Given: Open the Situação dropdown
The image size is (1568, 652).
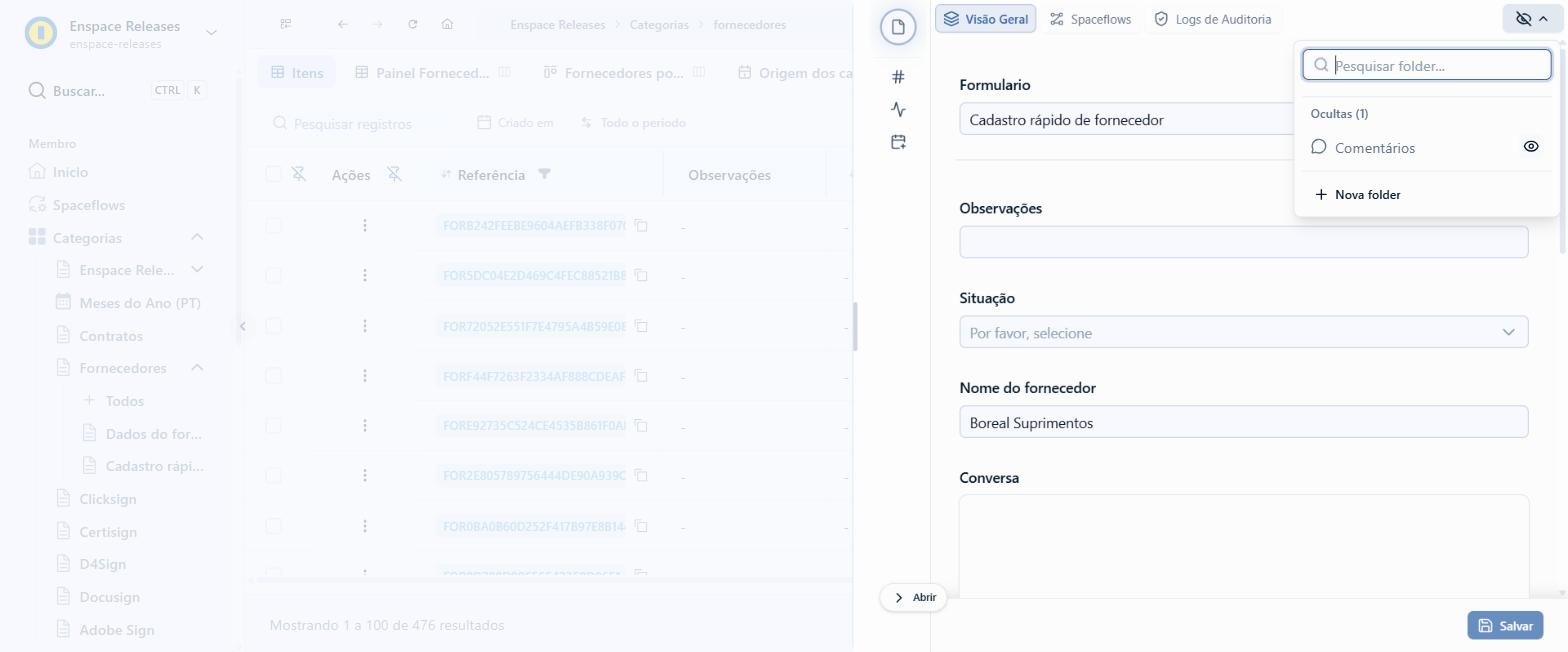Looking at the screenshot, I should (x=1243, y=332).
